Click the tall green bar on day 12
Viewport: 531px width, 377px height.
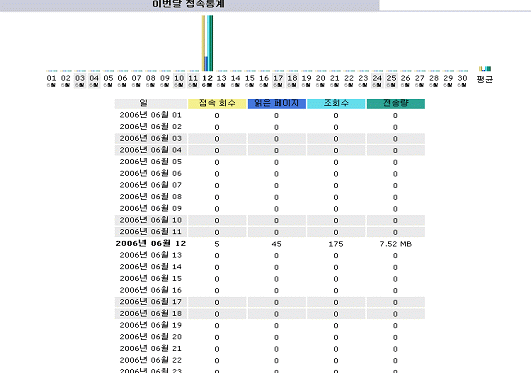coord(211,43)
